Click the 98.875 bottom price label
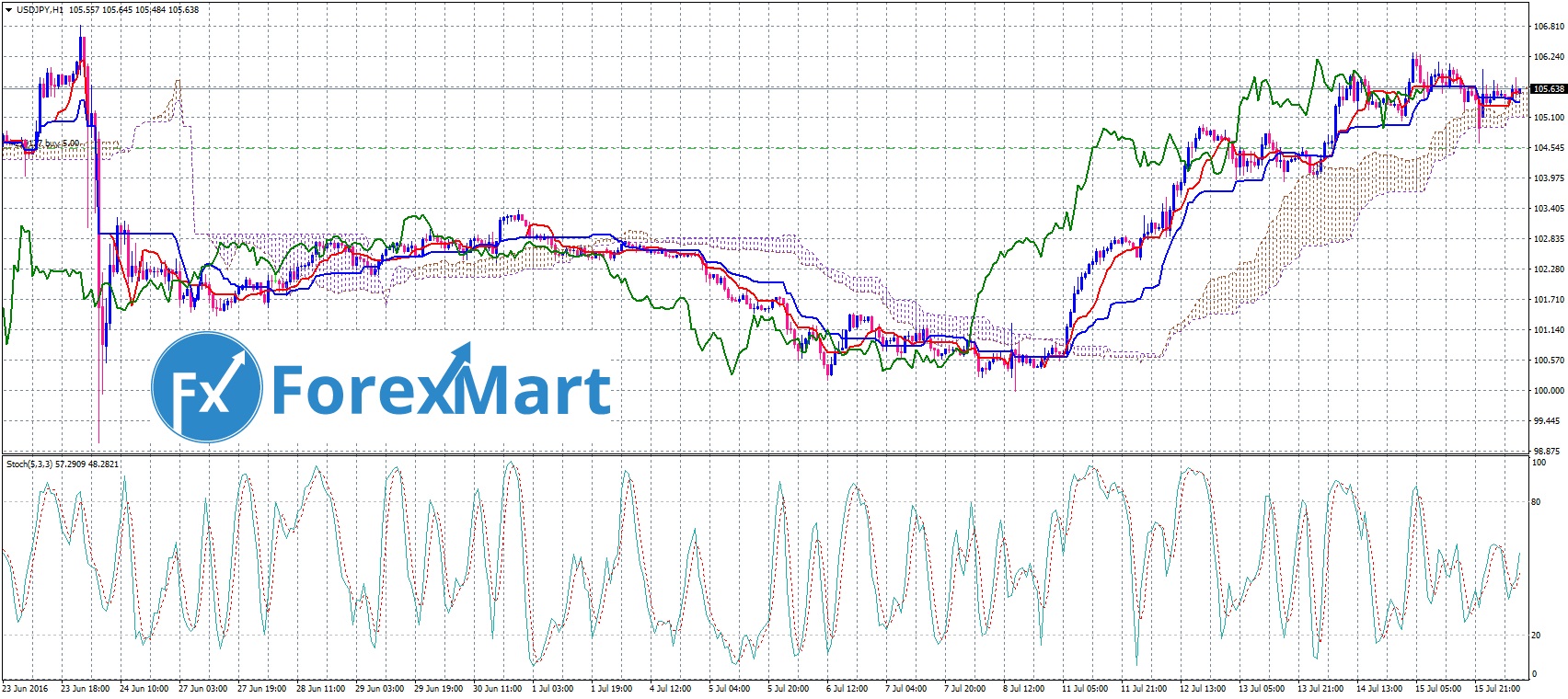1568x699 pixels. pyautogui.click(x=1548, y=452)
